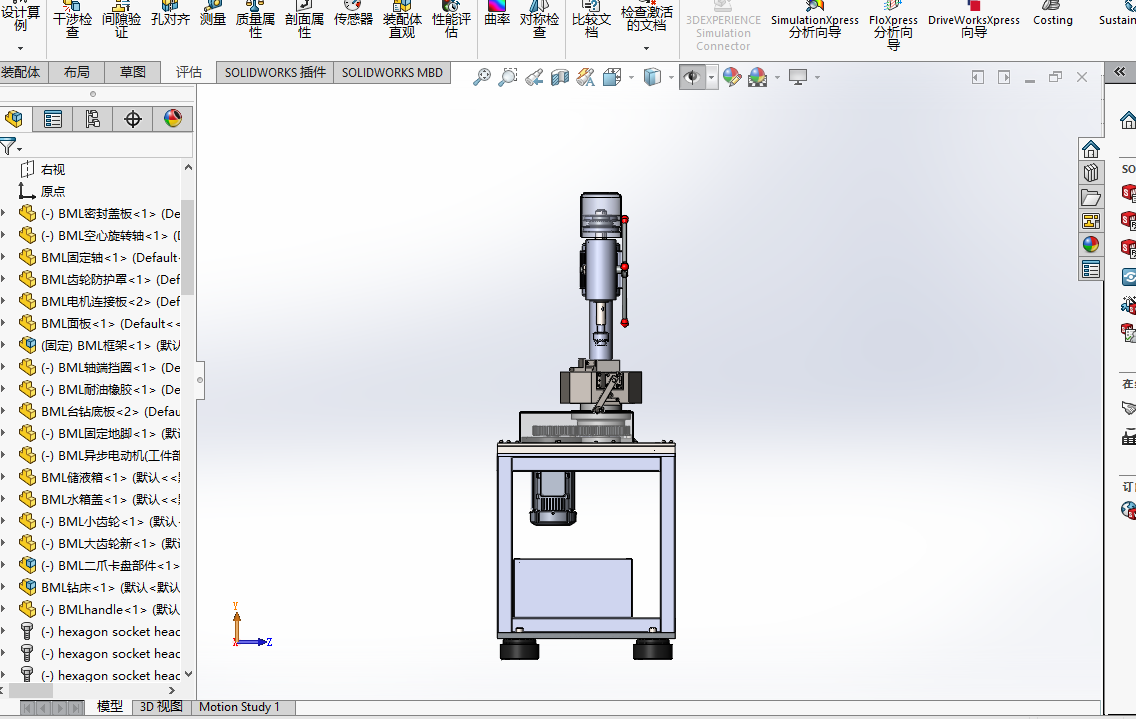Click 测量 measure tool
The width and height of the screenshot is (1136, 719).
(x=213, y=14)
